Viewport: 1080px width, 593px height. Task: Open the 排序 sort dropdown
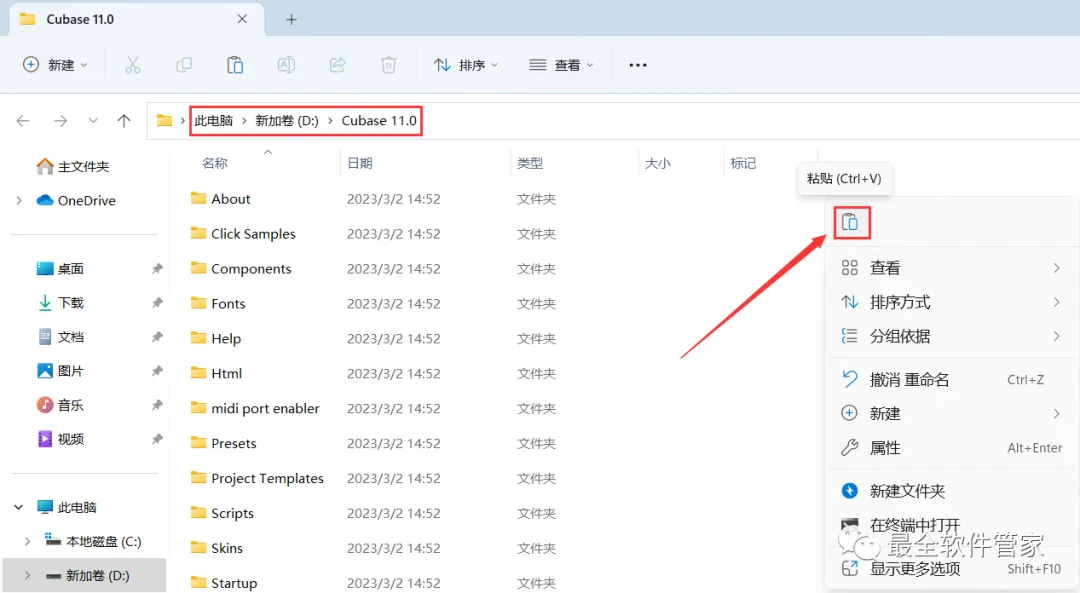tap(466, 65)
